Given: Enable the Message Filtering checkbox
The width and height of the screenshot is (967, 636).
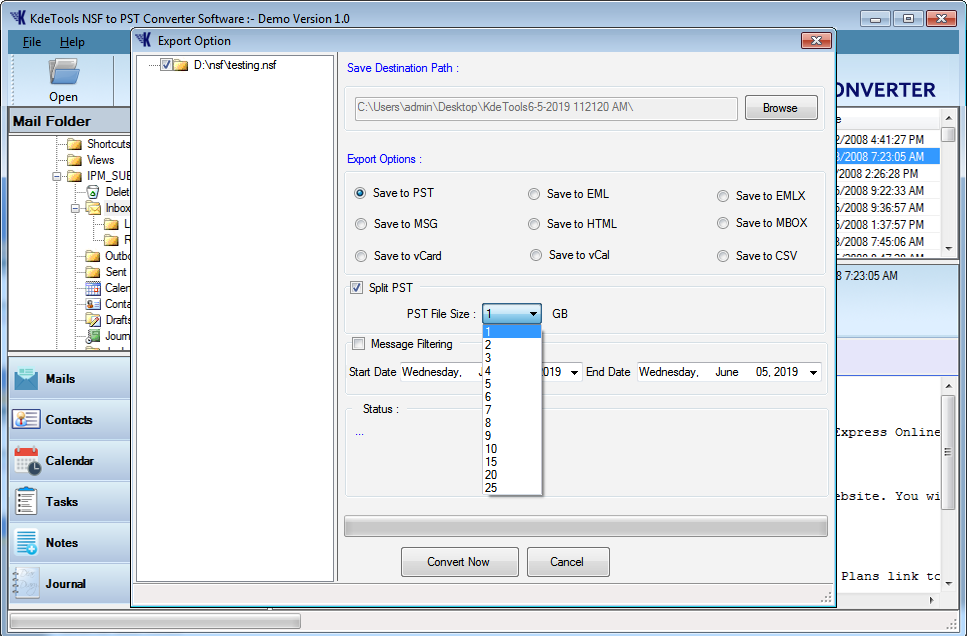Looking at the screenshot, I should tap(358, 344).
